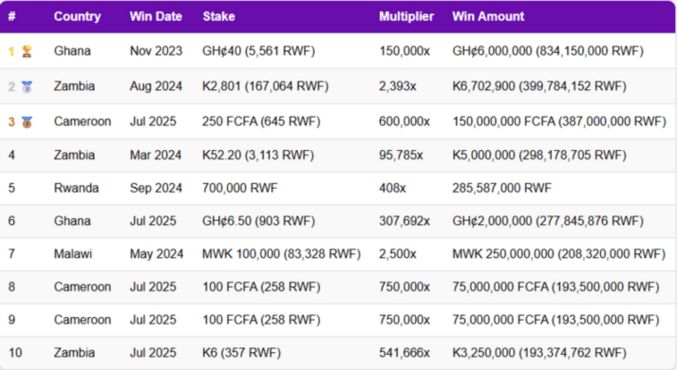Viewport: 677px width, 370px height.
Task: Click stake MWK 100,000 (83,328 RWF)
Action: pyautogui.click(x=282, y=253)
